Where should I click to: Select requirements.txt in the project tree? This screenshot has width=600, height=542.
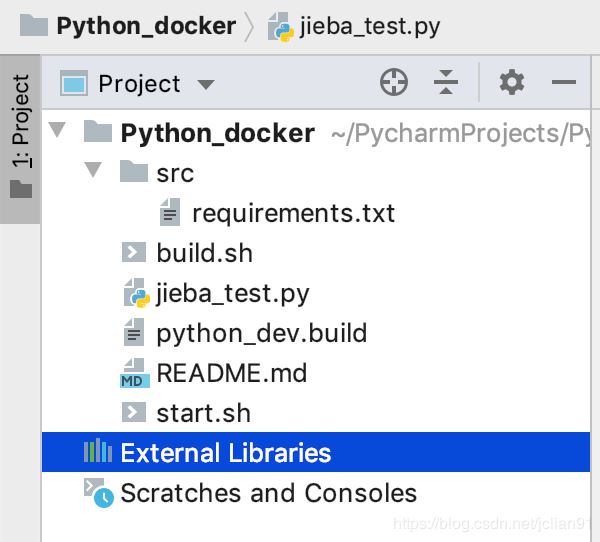[x=293, y=213]
